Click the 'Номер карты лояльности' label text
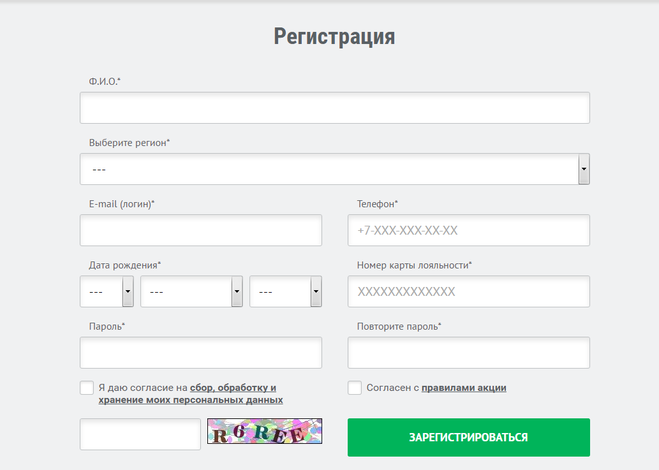This screenshot has height=470, width=659. point(414,265)
